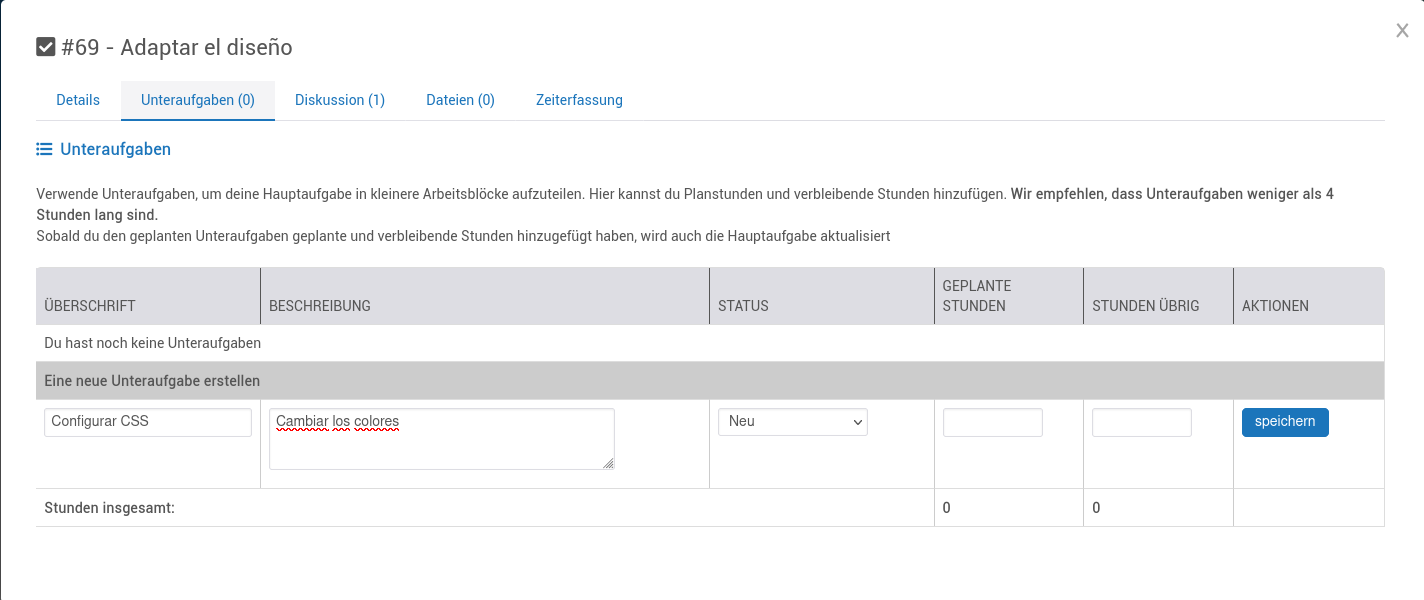Click the speichern button

pos(1285,422)
